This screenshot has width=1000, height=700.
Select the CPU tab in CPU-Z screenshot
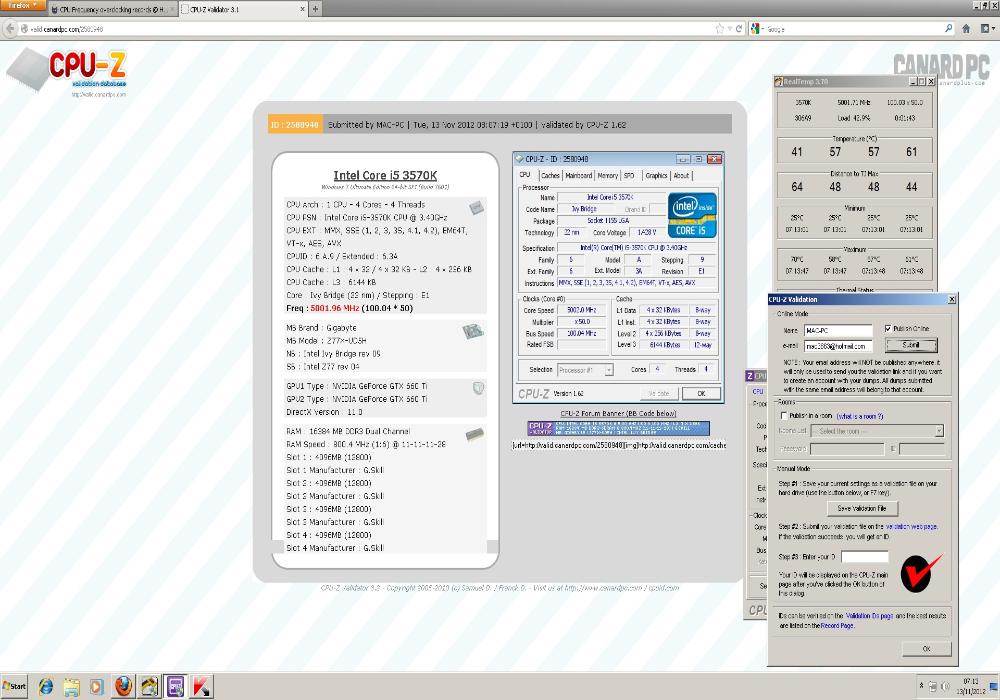coord(524,175)
